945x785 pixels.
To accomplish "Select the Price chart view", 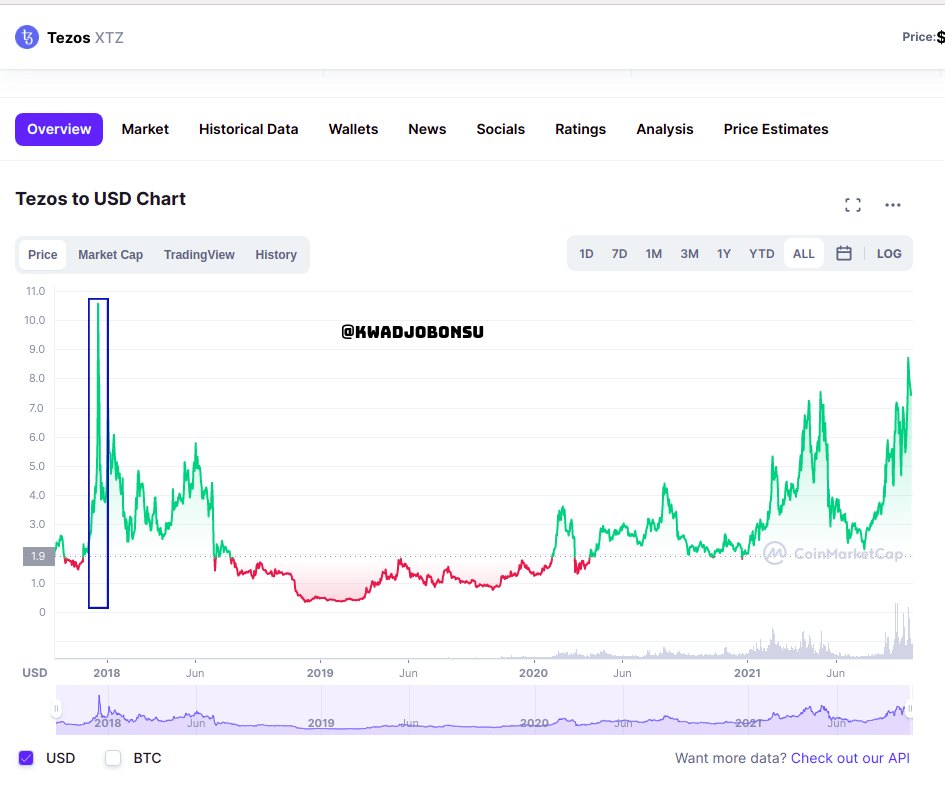I will click(43, 255).
